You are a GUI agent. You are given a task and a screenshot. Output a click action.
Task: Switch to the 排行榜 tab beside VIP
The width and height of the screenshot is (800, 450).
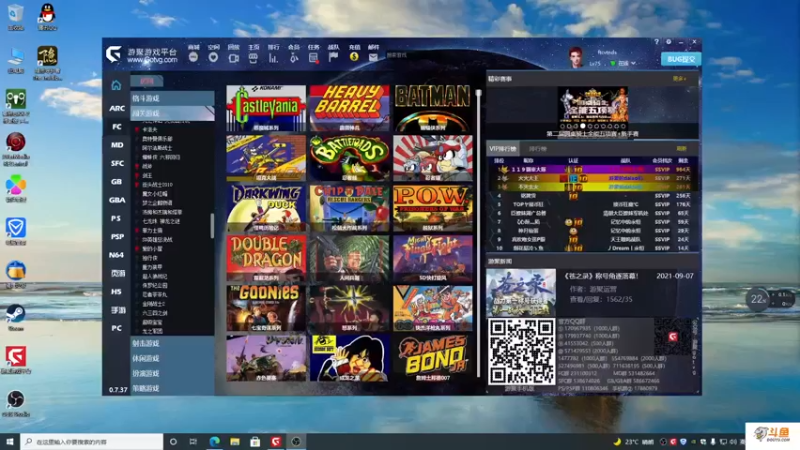[537, 149]
